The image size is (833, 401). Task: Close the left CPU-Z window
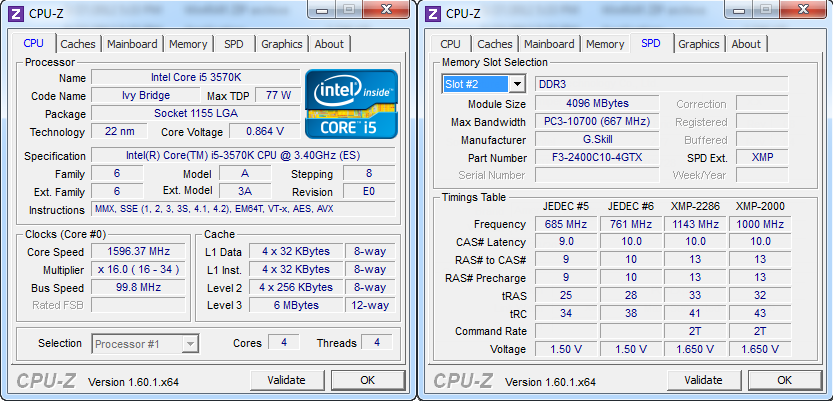tap(387, 10)
